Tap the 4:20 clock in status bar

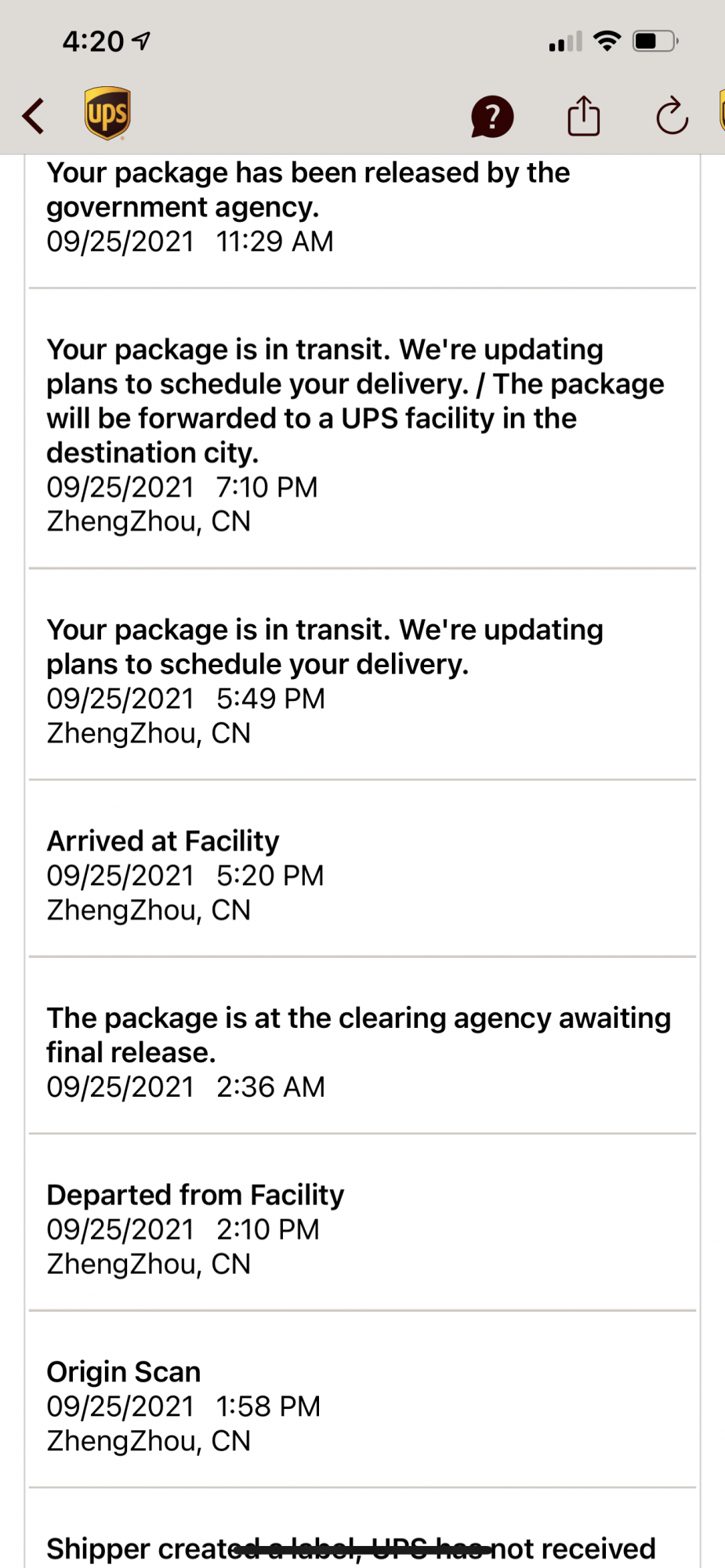coord(92,42)
